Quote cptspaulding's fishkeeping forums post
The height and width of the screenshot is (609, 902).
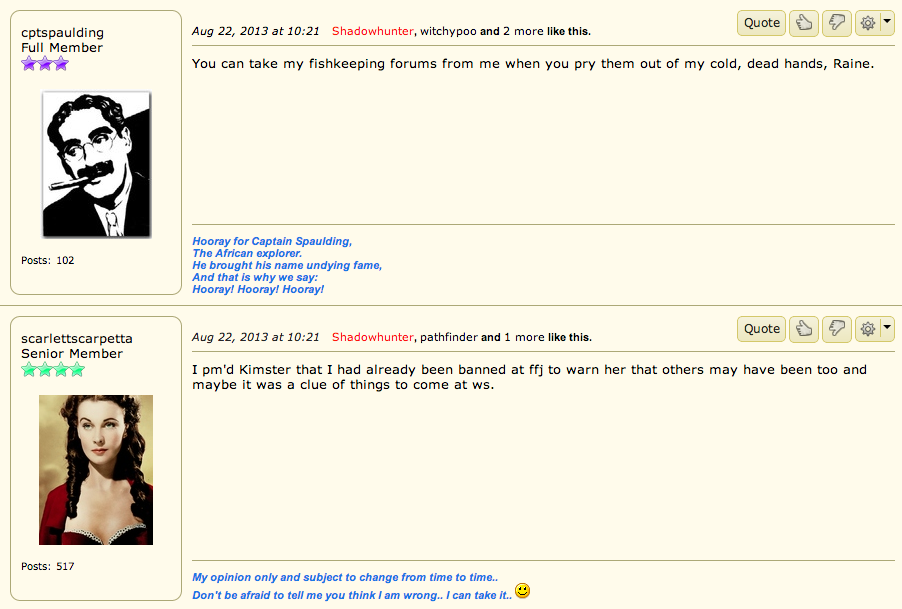pos(762,23)
